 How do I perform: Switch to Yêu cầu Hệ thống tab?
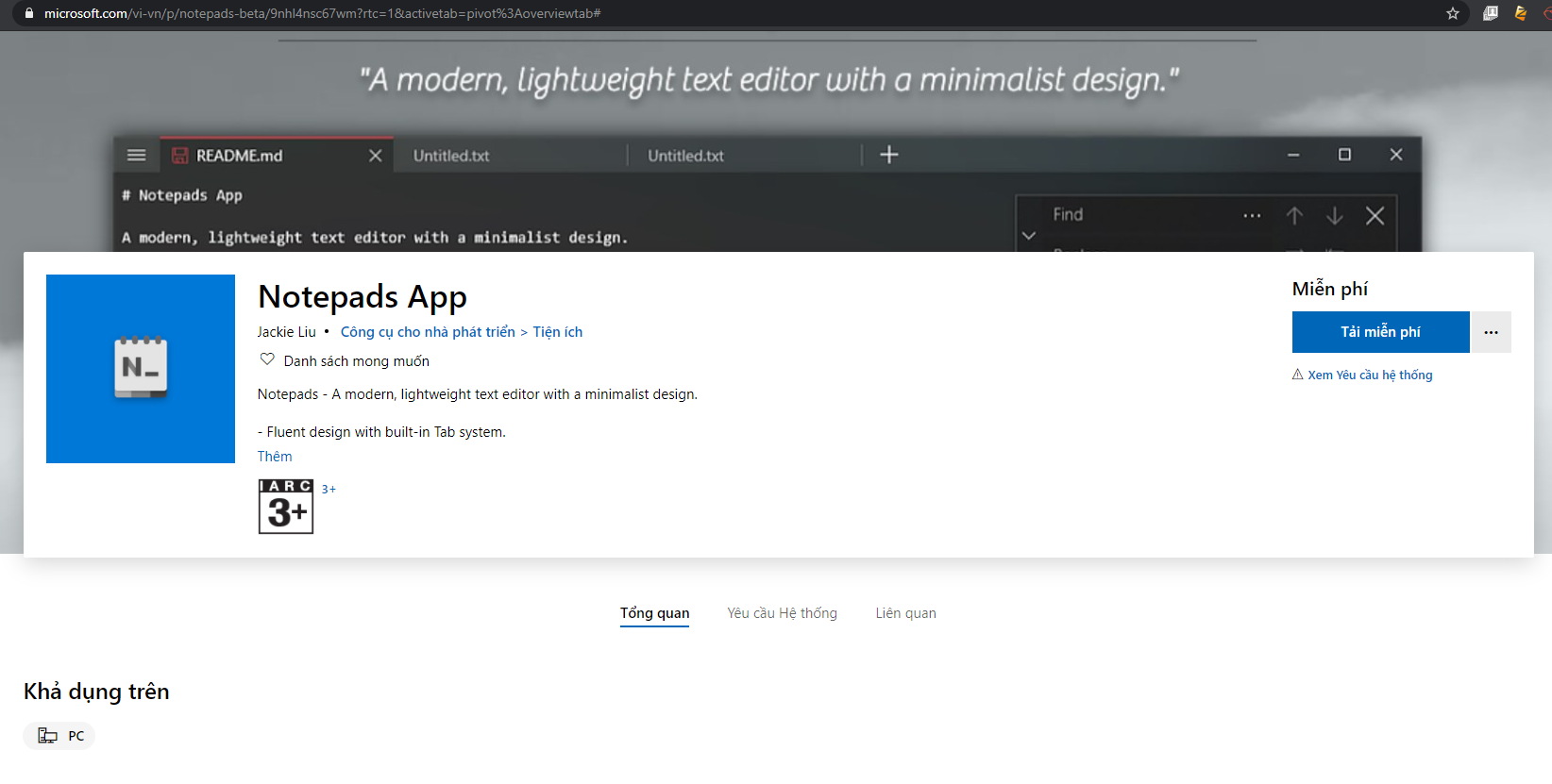coord(782,613)
